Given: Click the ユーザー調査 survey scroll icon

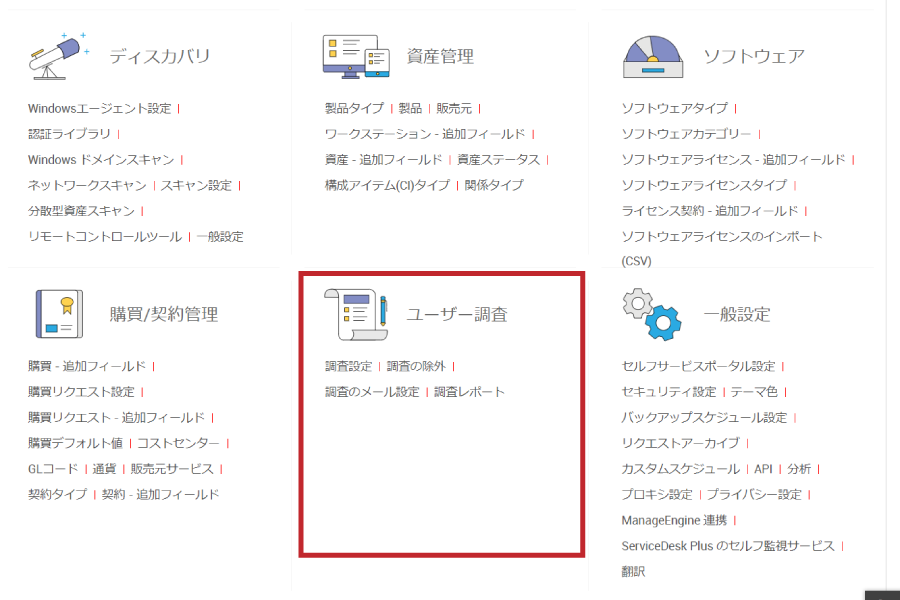Looking at the screenshot, I should [356, 314].
